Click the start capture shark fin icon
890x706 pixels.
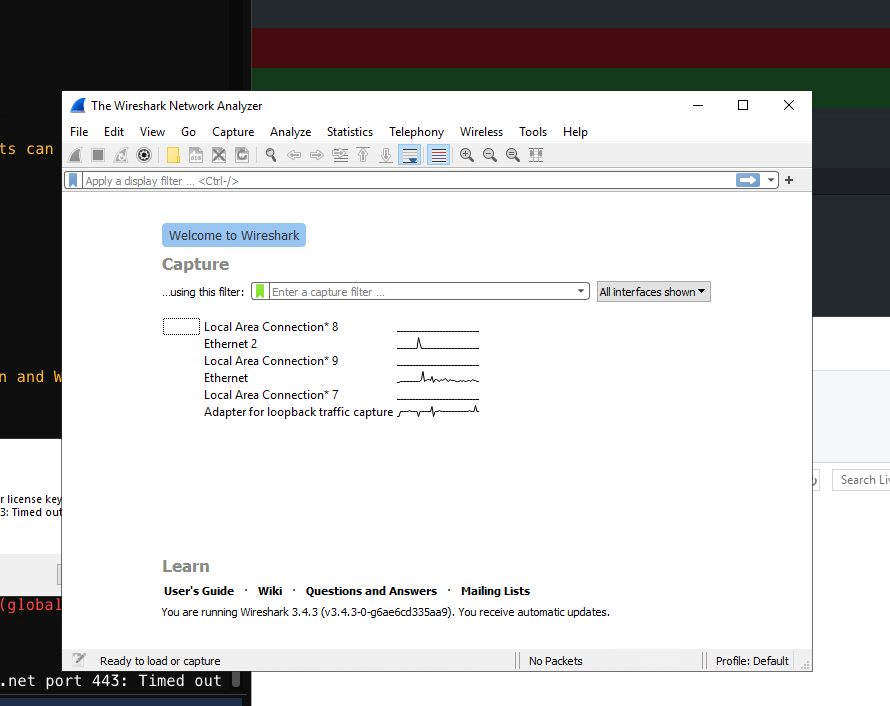[75, 155]
